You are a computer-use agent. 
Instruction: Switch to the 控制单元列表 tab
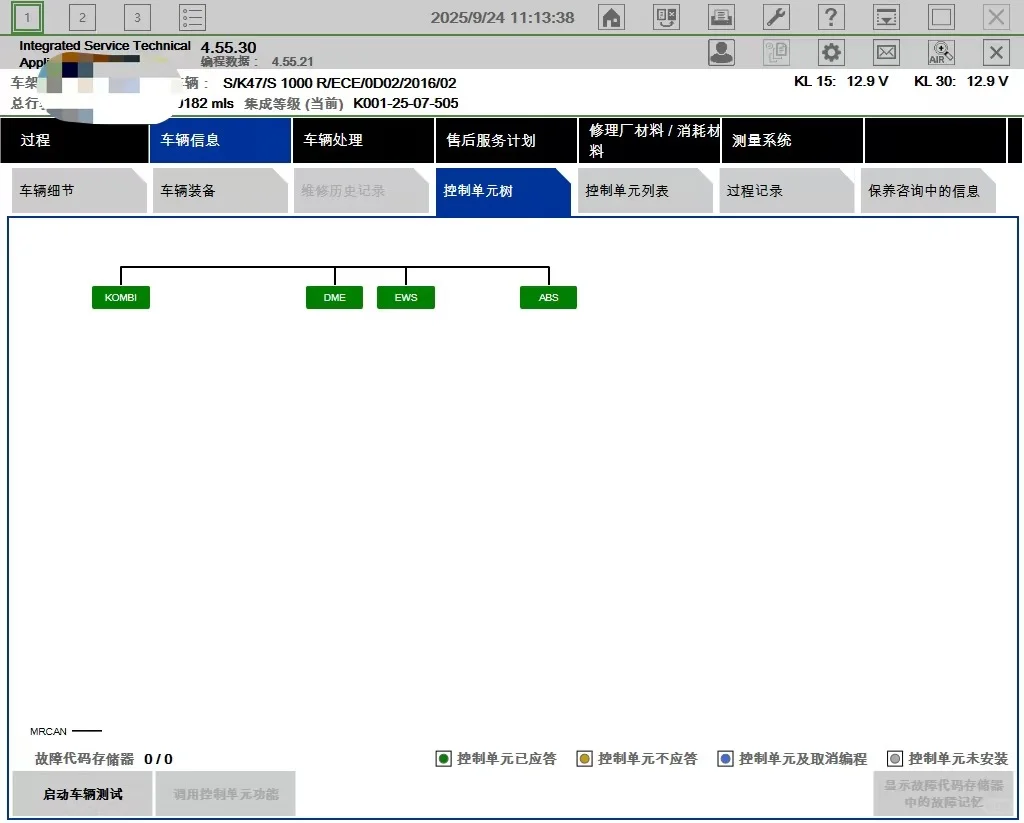[x=645, y=191]
